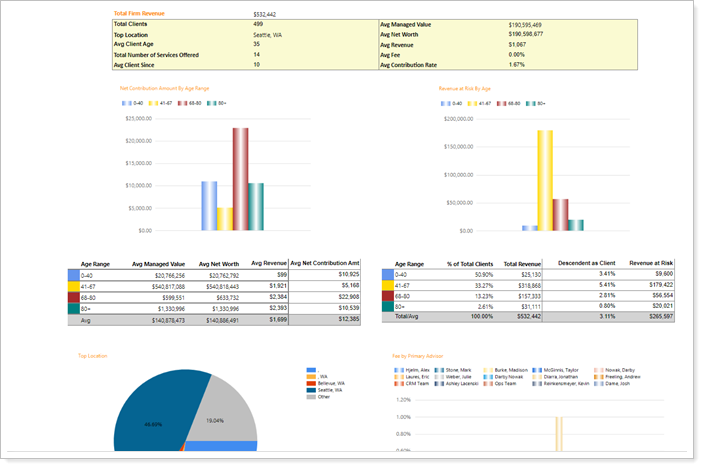
Task: Click the dark blue Seattle pie slice
Action: [150, 425]
